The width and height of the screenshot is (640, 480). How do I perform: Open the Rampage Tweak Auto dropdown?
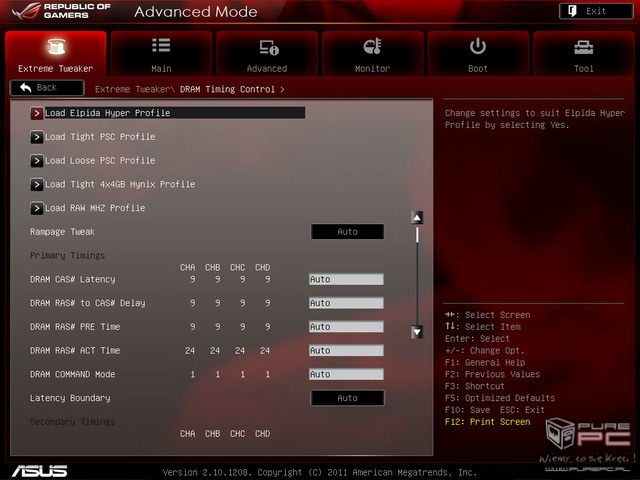[347, 232]
